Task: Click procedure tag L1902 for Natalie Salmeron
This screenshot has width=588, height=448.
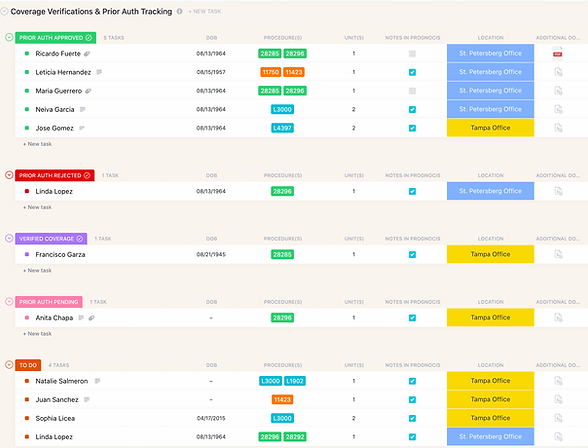Action: (x=295, y=381)
